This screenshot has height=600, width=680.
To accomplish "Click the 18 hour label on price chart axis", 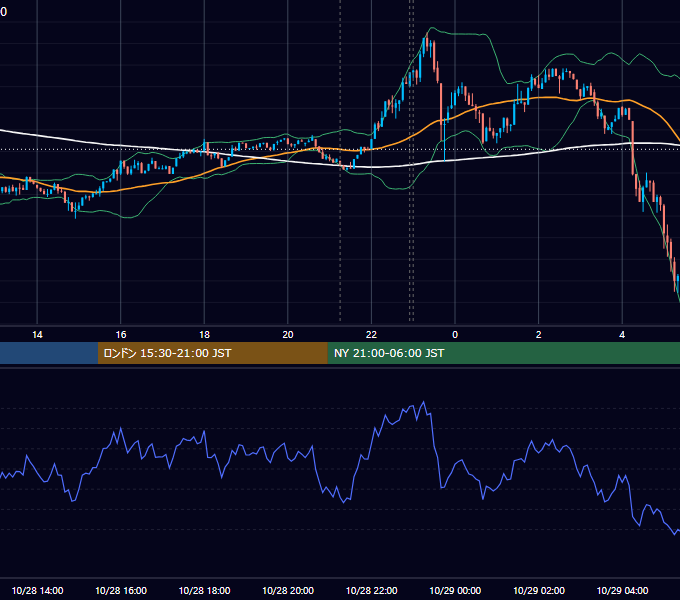I will click(204, 335).
